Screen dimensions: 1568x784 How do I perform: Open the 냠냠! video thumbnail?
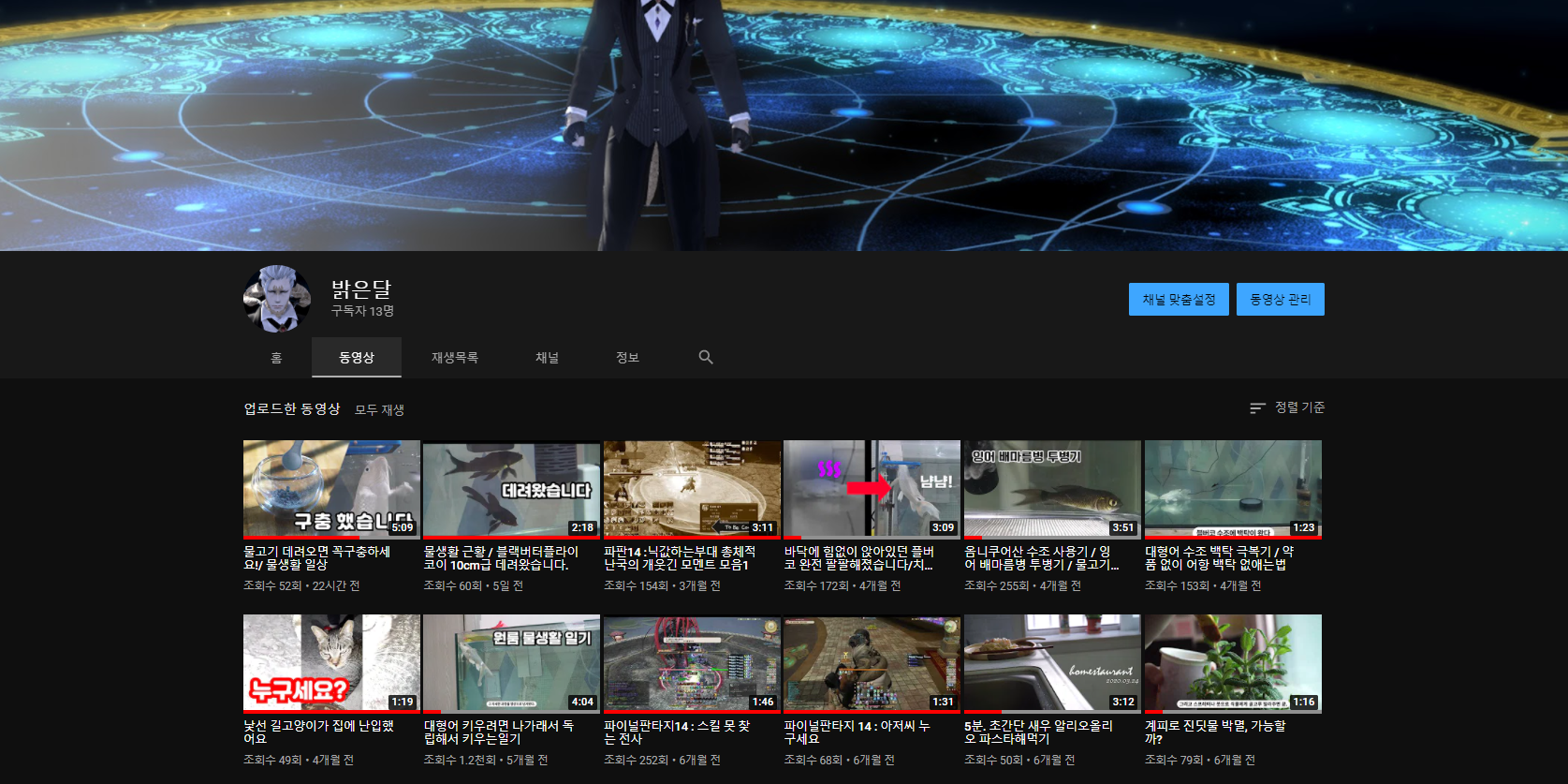click(872, 490)
